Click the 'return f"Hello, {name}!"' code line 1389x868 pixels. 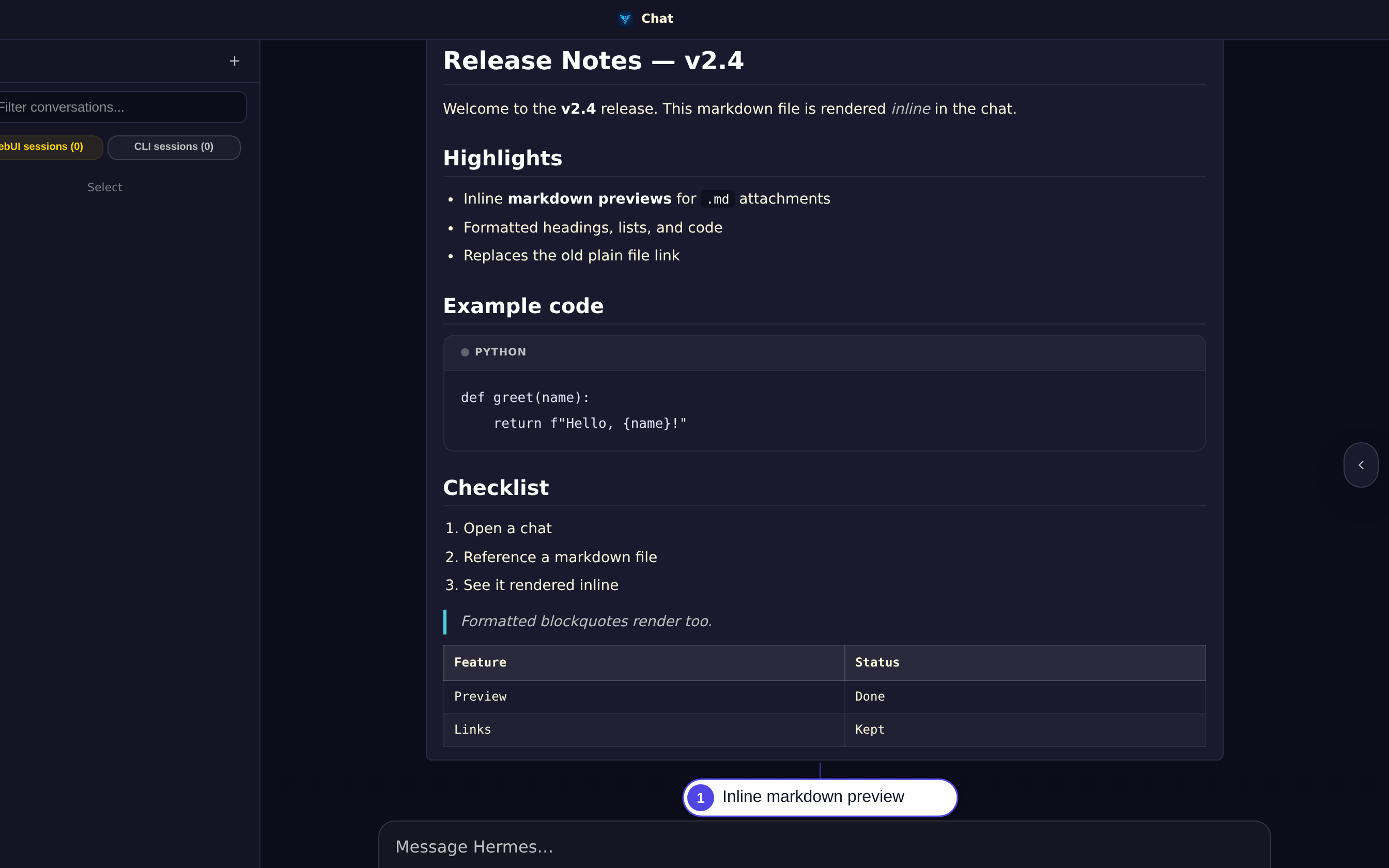tap(590, 423)
